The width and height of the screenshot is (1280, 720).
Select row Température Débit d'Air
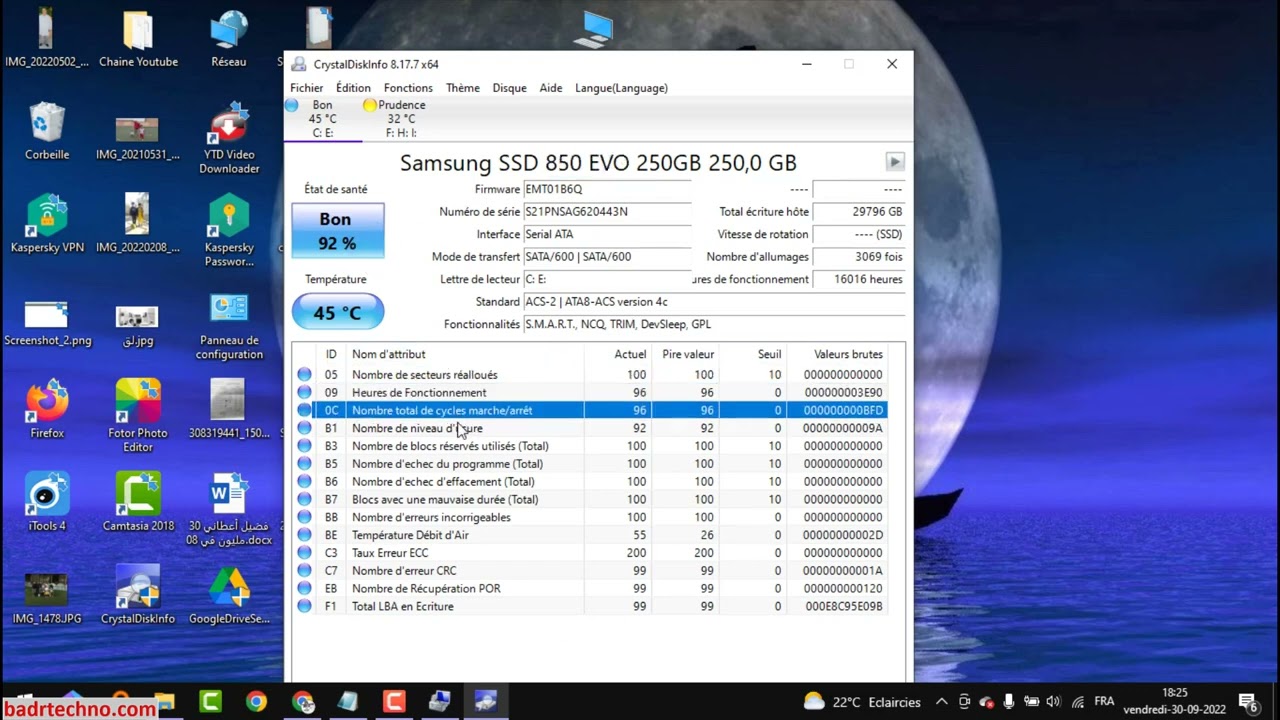590,535
